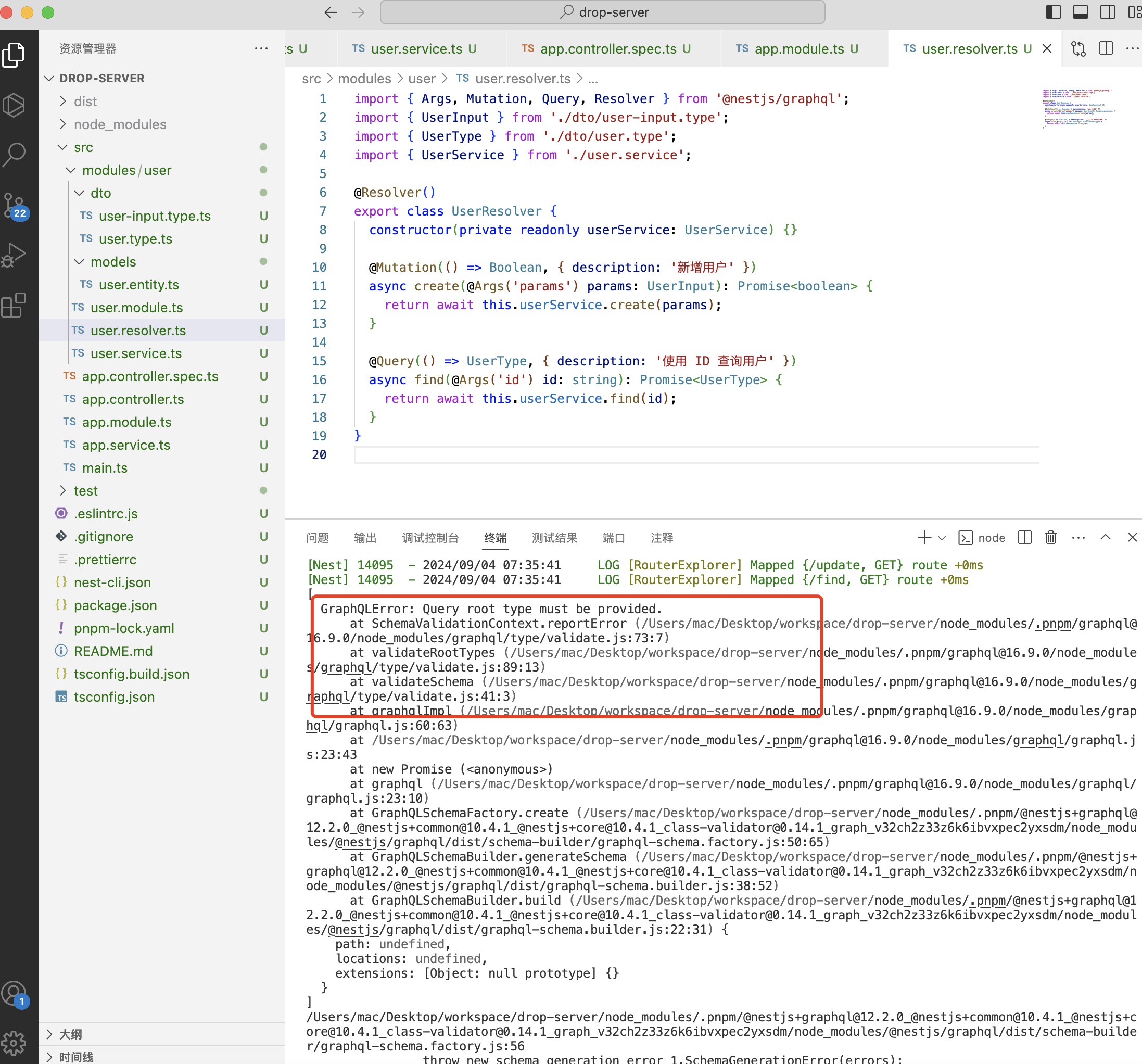Open Run and Debug view

click(15, 255)
